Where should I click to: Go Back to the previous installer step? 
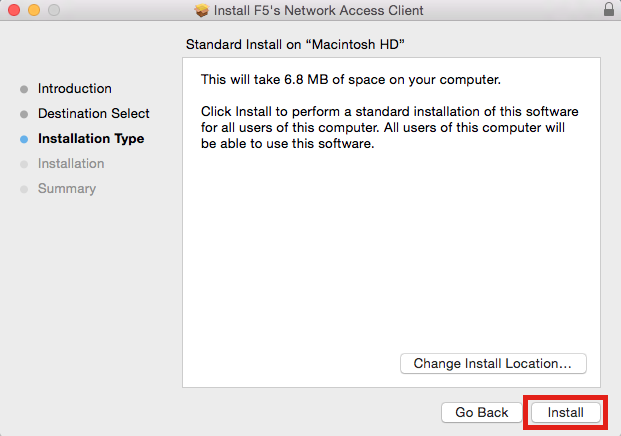click(x=482, y=412)
